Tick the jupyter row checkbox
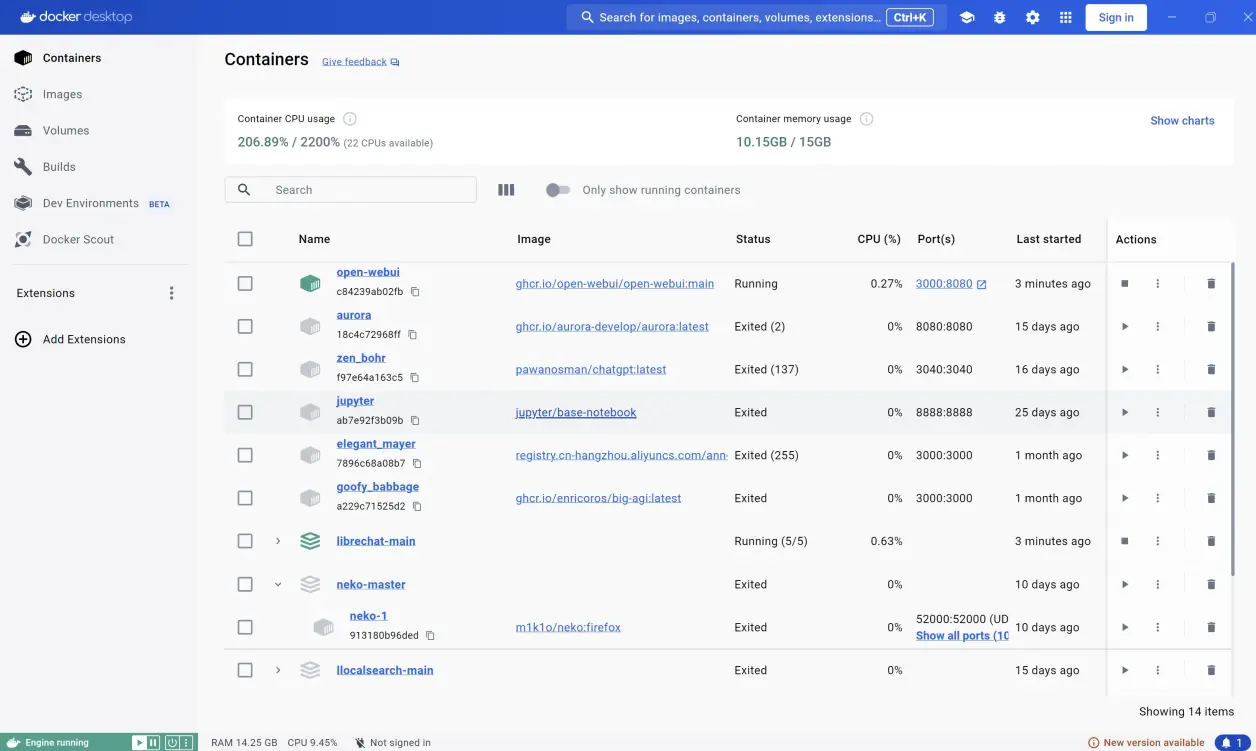1256x751 pixels. [245, 413]
